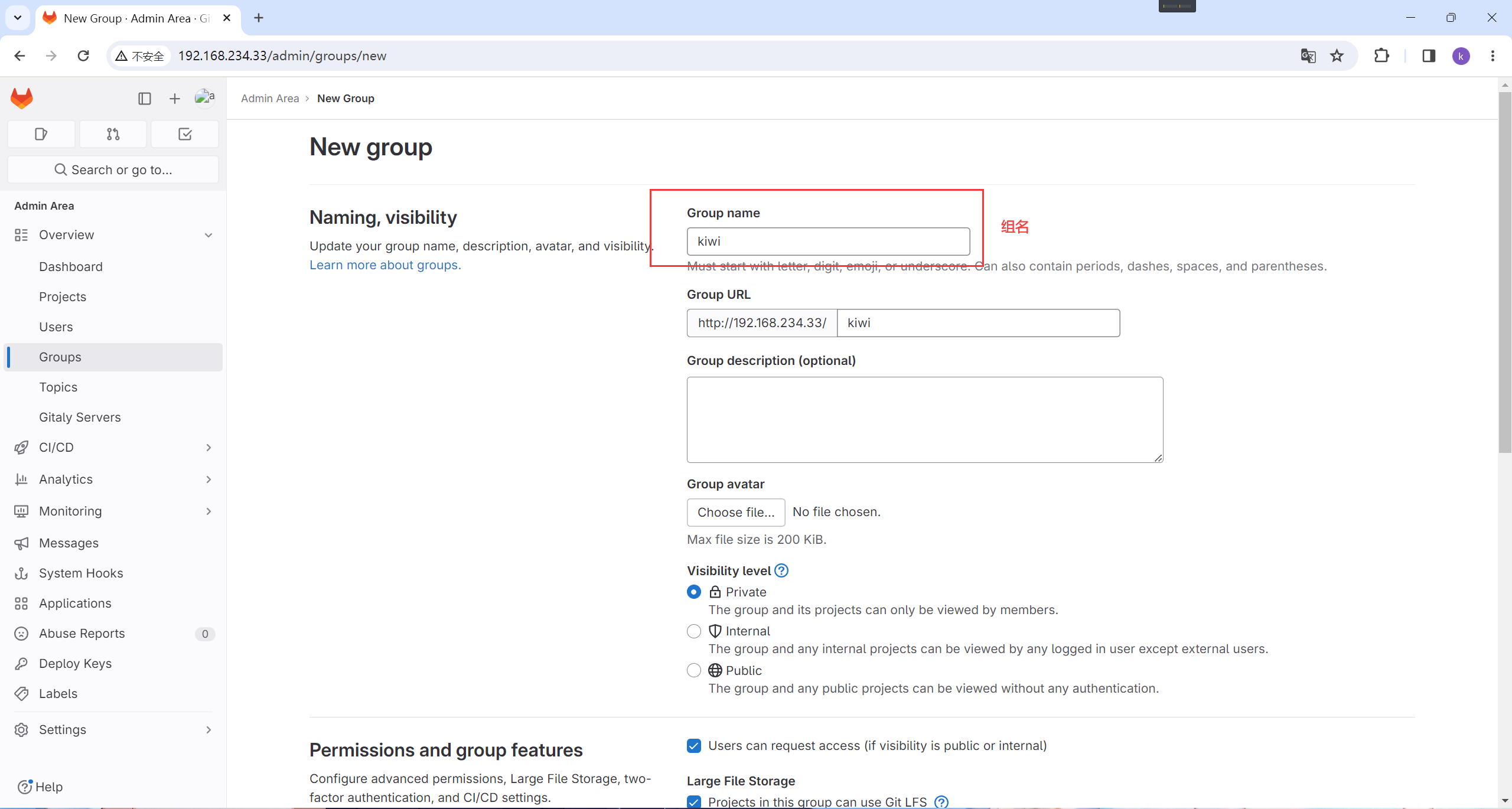Open the Merge requests shortcut icon
This screenshot has width=1512, height=809.
coord(113,134)
